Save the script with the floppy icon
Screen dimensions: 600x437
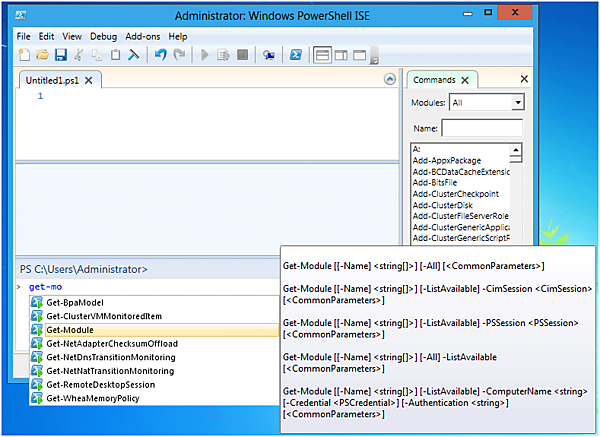point(60,55)
